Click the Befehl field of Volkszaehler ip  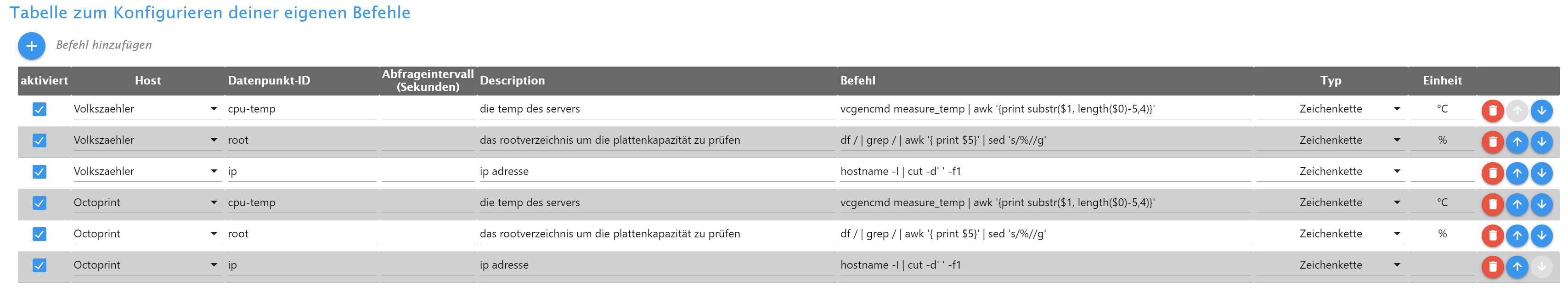coord(1044,172)
